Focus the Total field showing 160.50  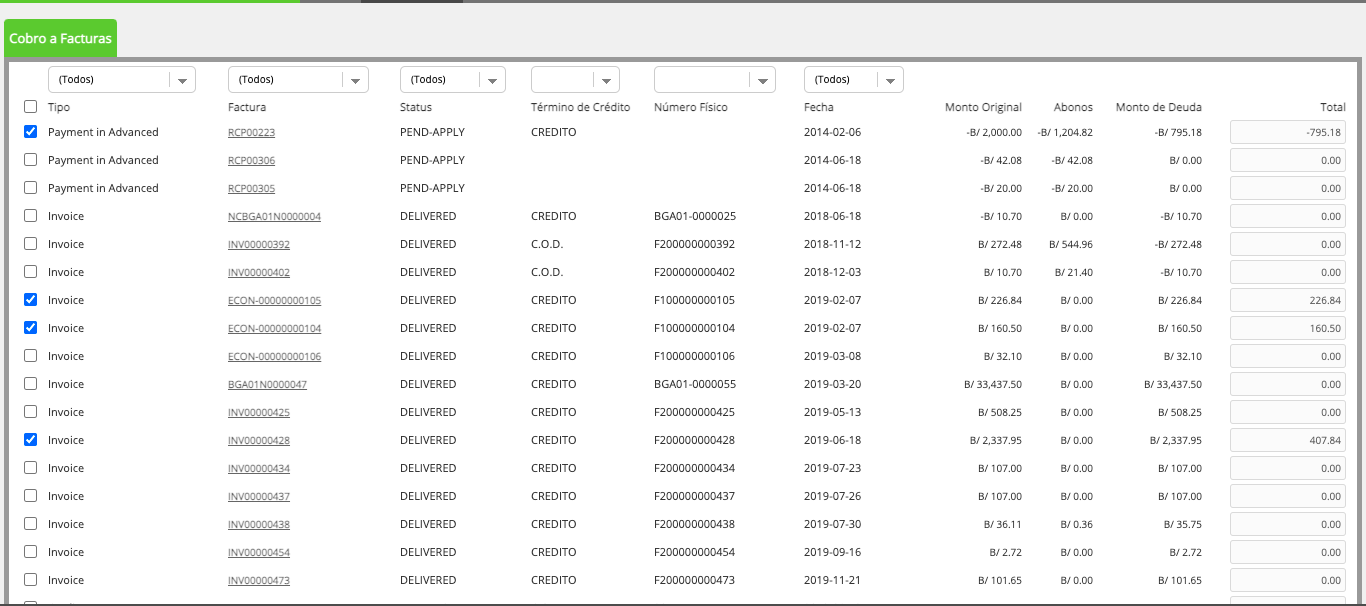coord(1288,328)
